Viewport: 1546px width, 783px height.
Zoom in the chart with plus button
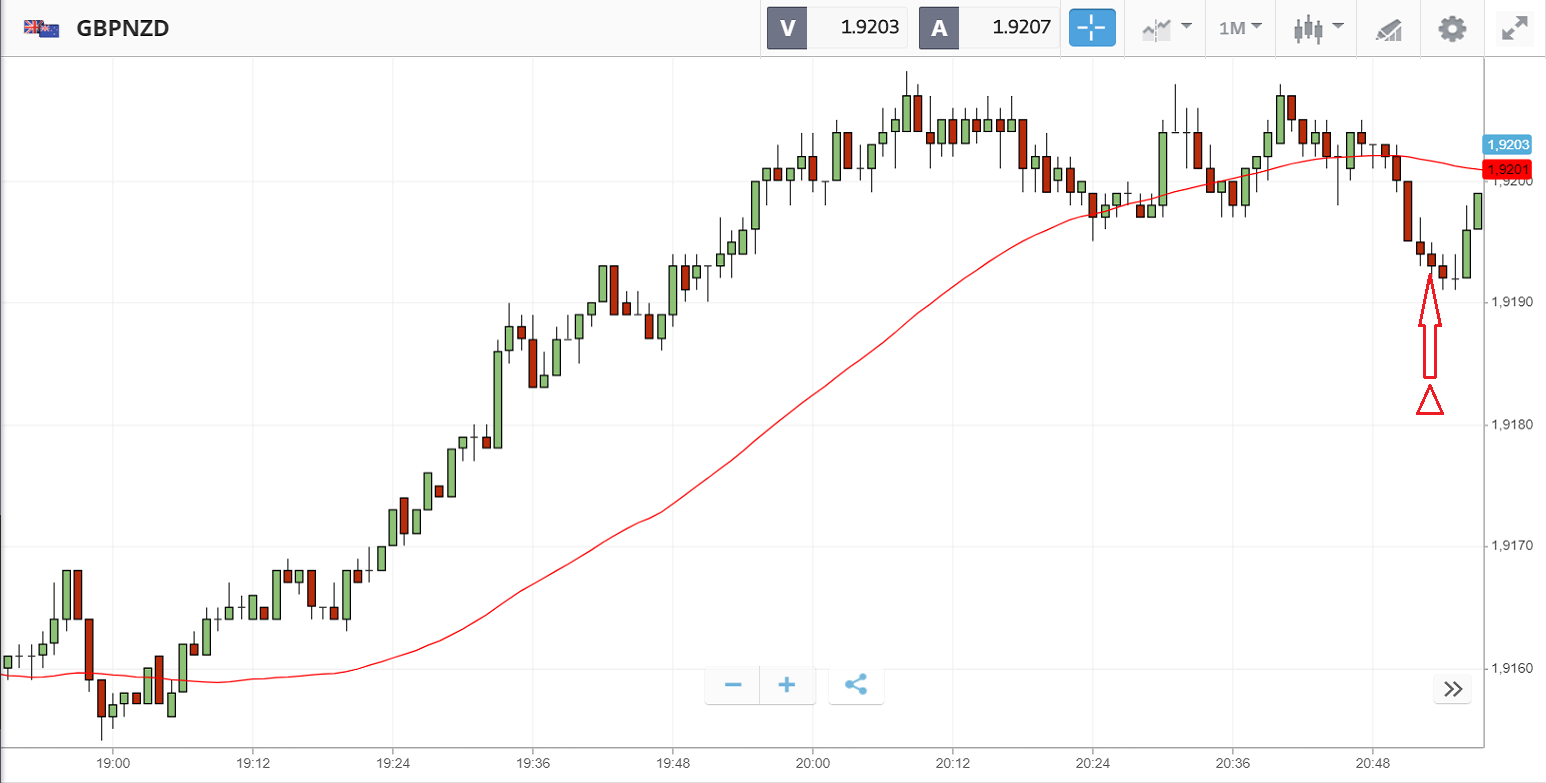pos(787,685)
